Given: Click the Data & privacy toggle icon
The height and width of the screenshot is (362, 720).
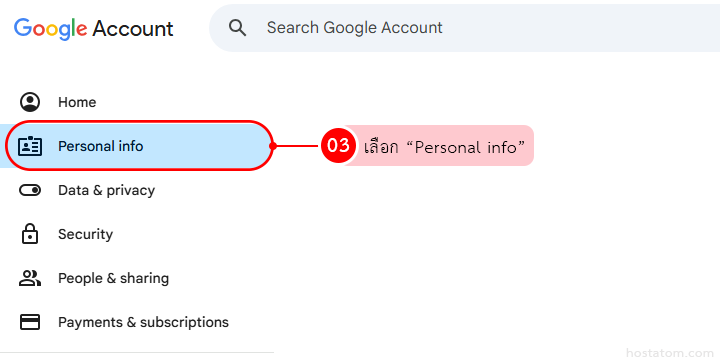Looking at the screenshot, I should pyautogui.click(x=30, y=190).
